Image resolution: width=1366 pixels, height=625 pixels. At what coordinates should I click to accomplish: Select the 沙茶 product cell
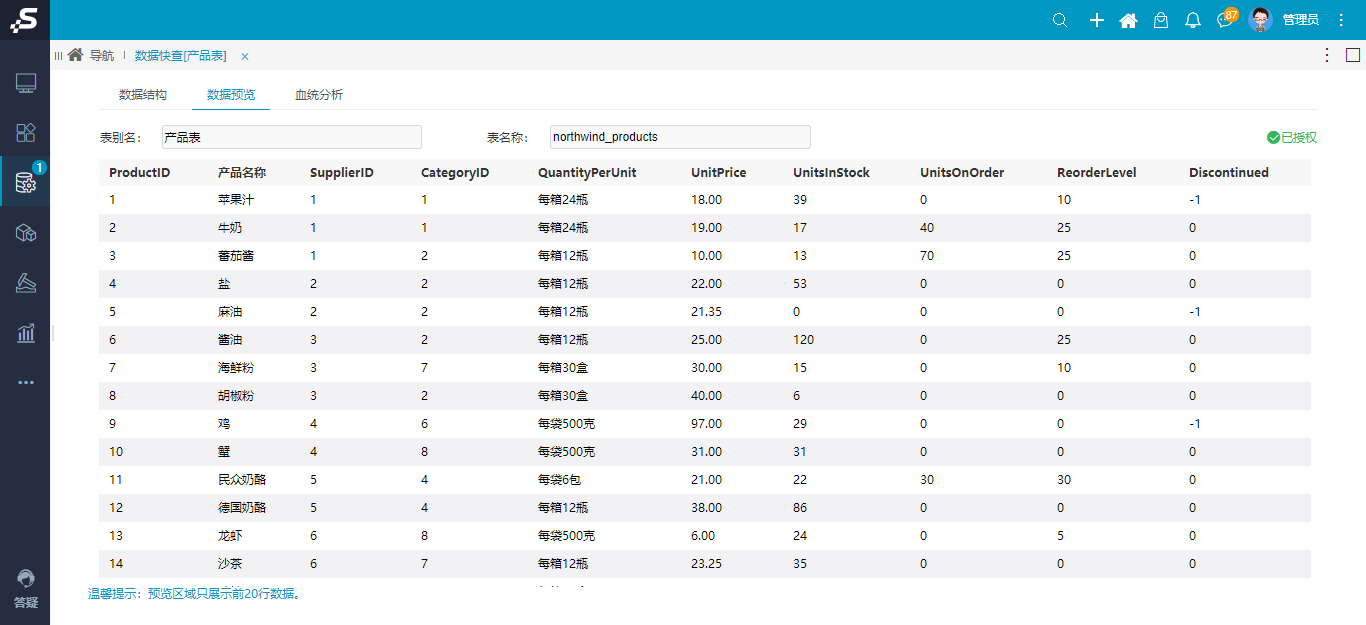point(230,564)
